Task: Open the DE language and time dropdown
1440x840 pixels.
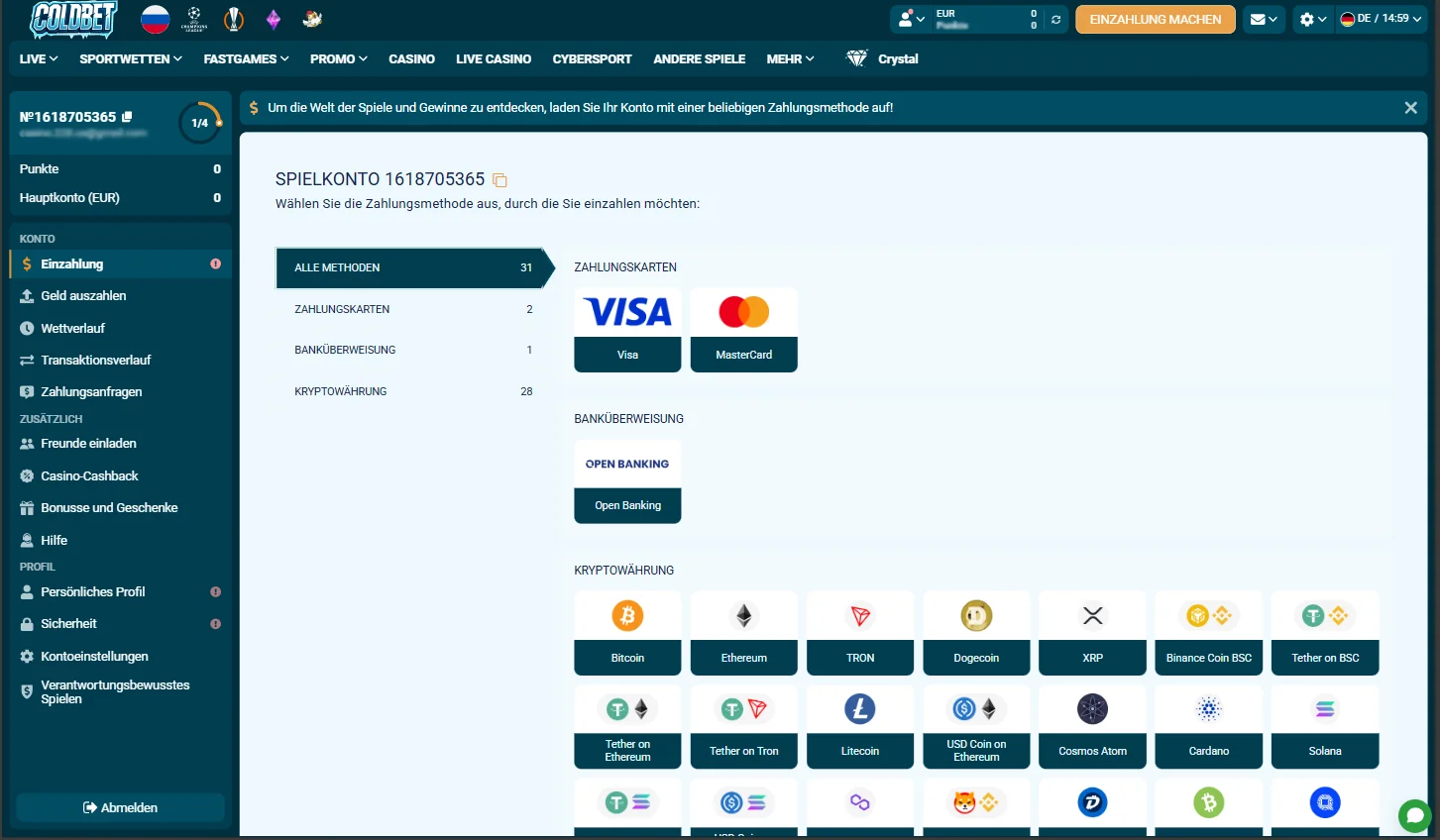Action: 1381,19
